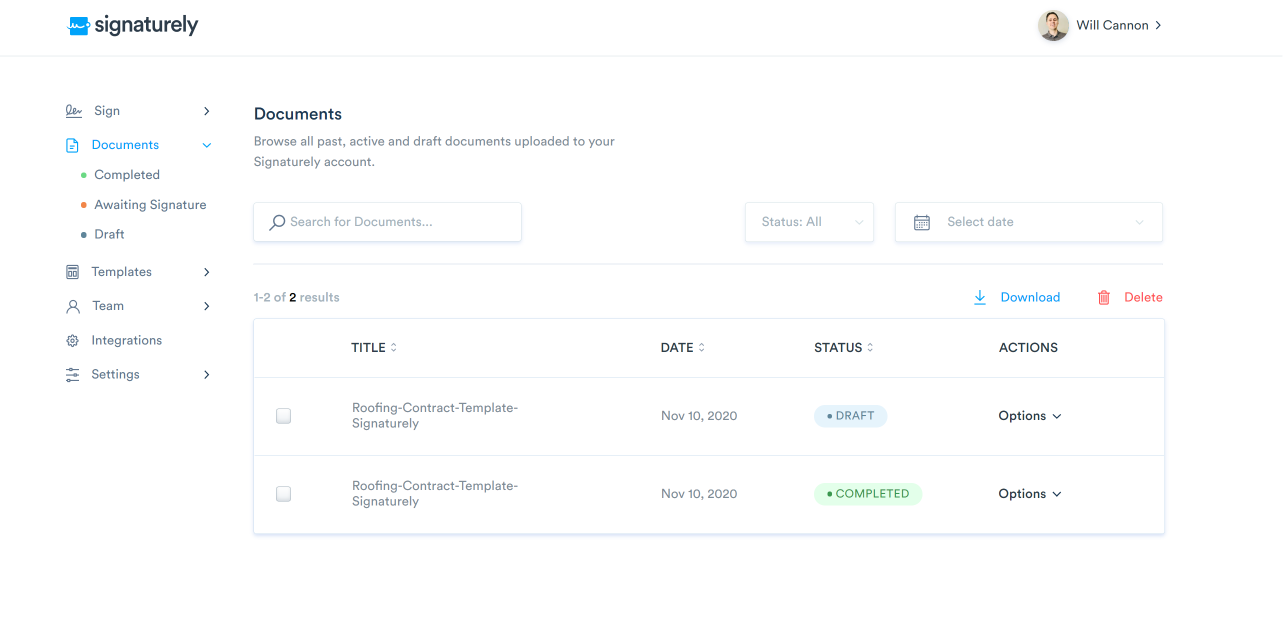Screen dimensions: 1283x642
Task: Expand Options for the Draft document
Action: pos(1029,416)
